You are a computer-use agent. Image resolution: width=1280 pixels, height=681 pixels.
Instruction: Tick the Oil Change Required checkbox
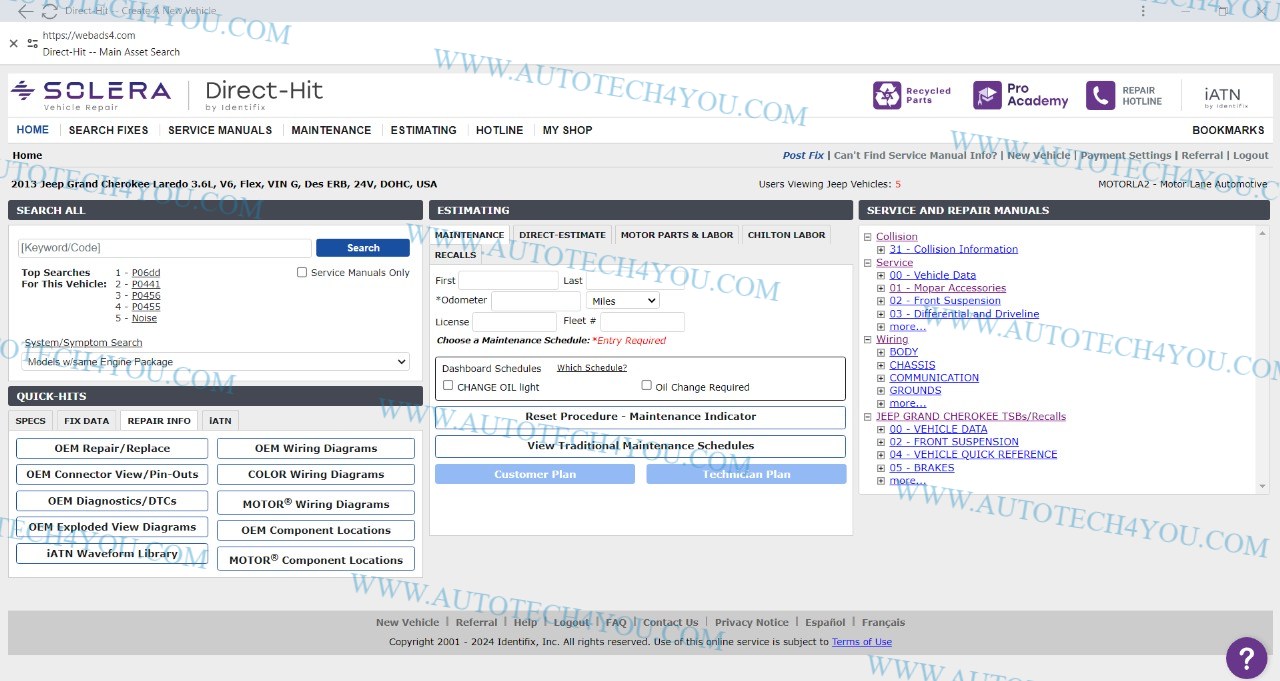click(646, 386)
